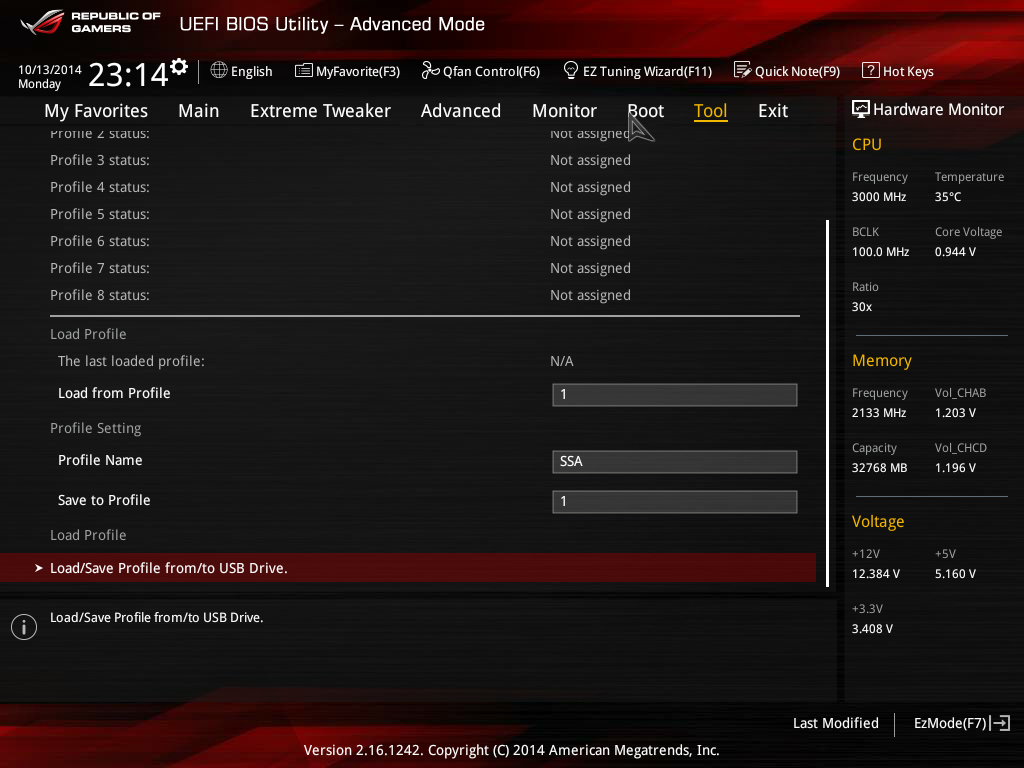Click the Hot Keys question mark icon
Screen dimensions: 1024x768
click(871, 70)
